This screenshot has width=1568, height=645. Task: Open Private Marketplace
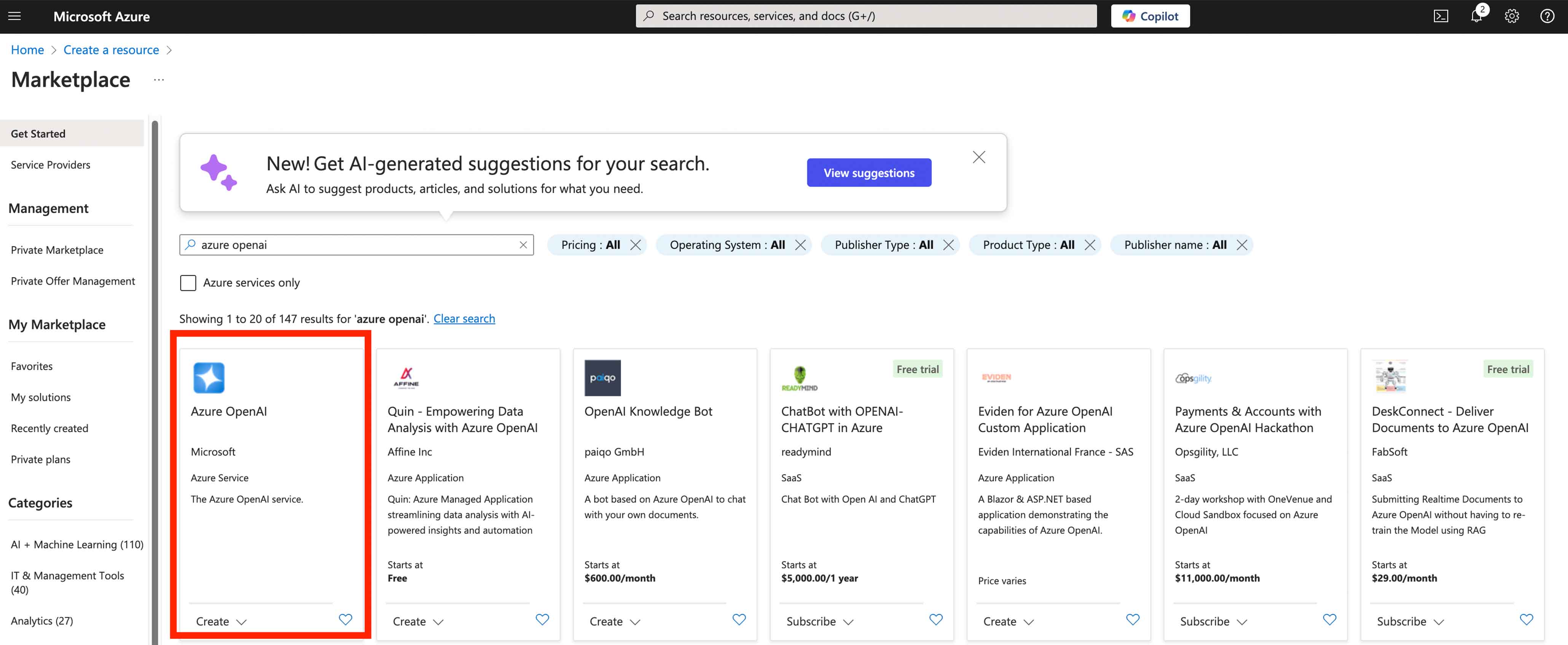pos(57,250)
